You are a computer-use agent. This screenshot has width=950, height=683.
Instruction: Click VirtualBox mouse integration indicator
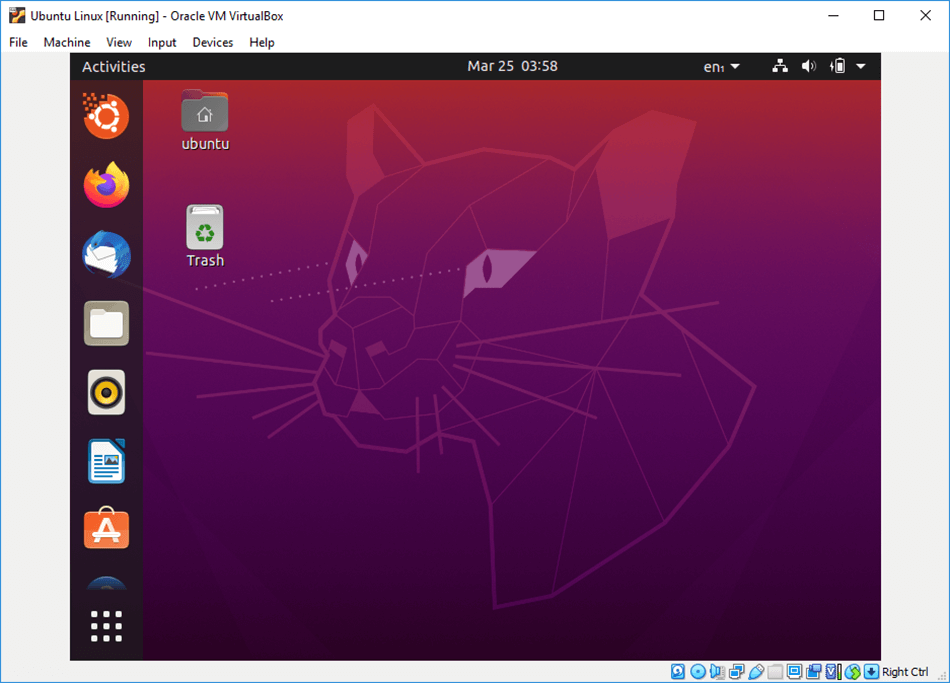pos(852,671)
